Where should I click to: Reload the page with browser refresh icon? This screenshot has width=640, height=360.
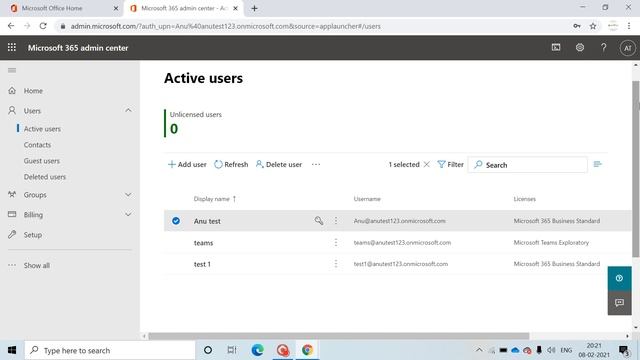(x=43, y=26)
